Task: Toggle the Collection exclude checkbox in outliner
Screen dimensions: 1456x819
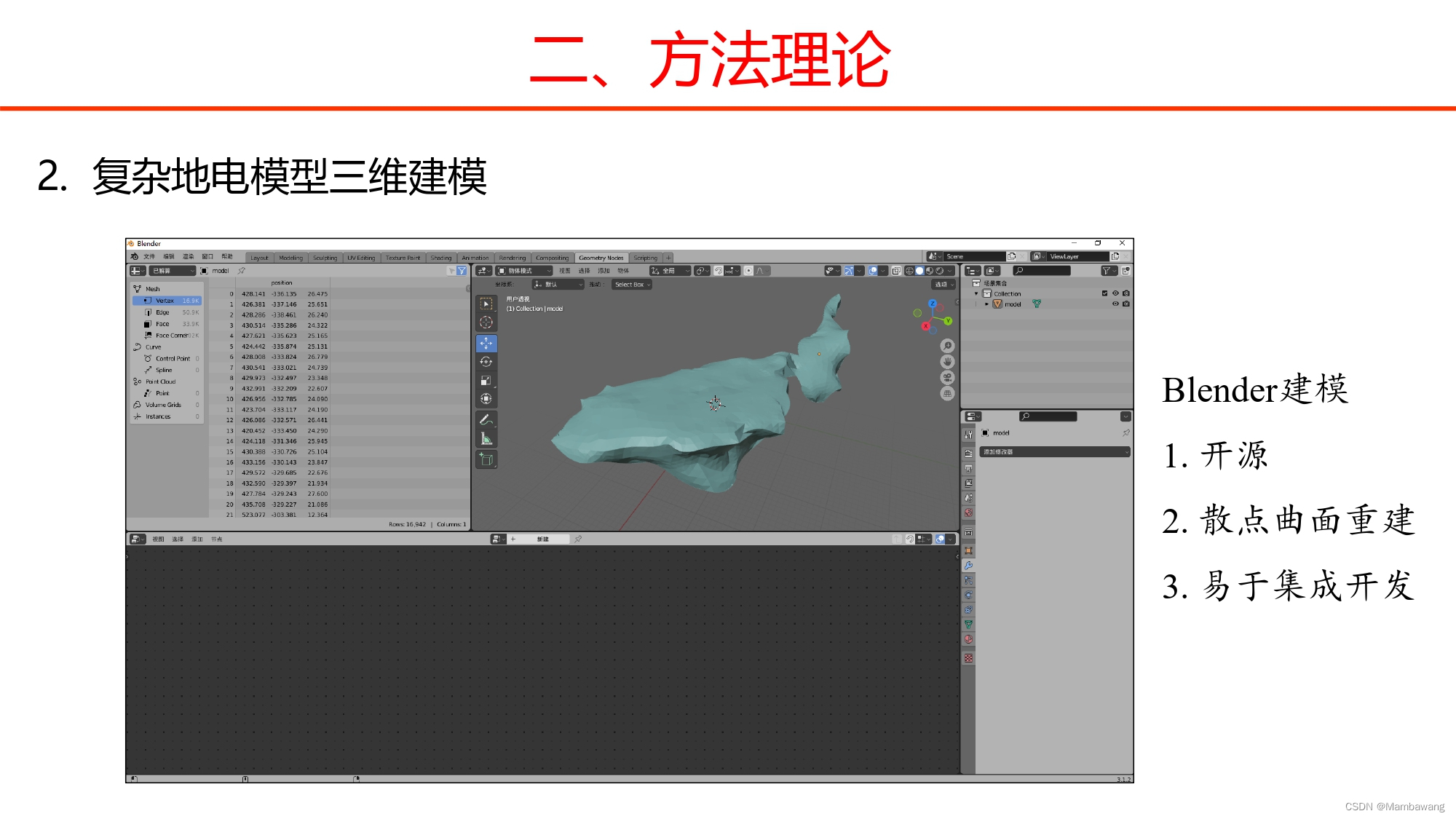Action: coord(1104,293)
